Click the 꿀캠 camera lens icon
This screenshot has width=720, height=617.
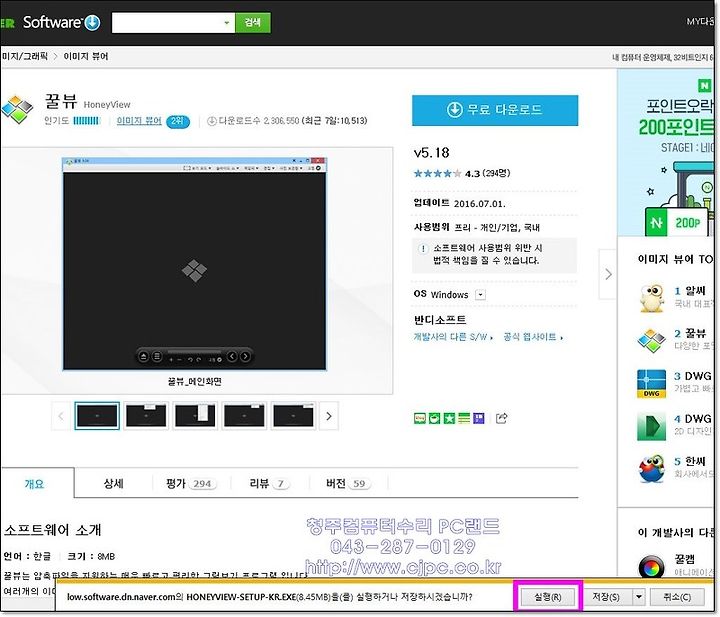point(651,567)
